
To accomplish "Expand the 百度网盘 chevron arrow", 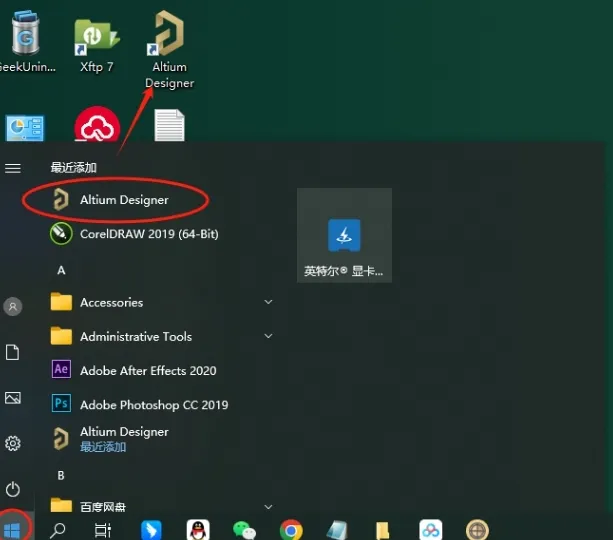I will (268, 507).
